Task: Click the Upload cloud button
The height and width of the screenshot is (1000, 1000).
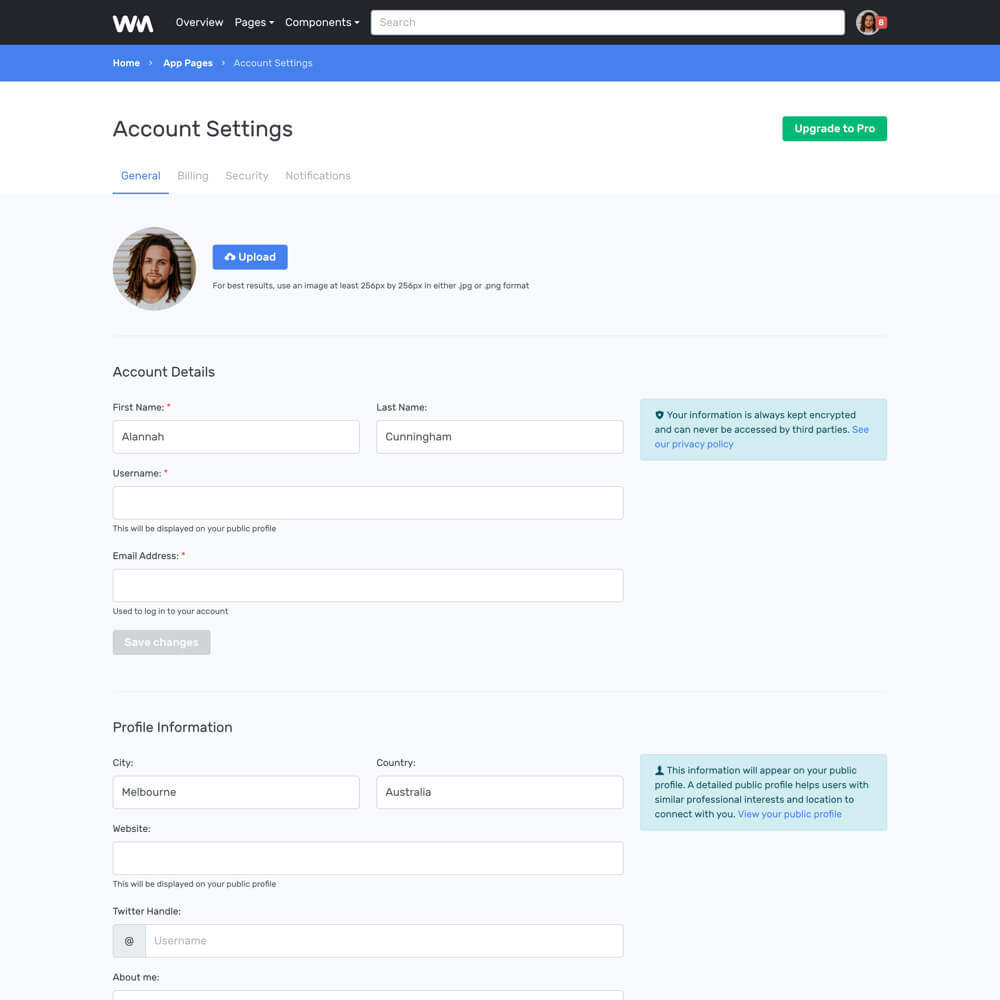Action: (x=250, y=257)
